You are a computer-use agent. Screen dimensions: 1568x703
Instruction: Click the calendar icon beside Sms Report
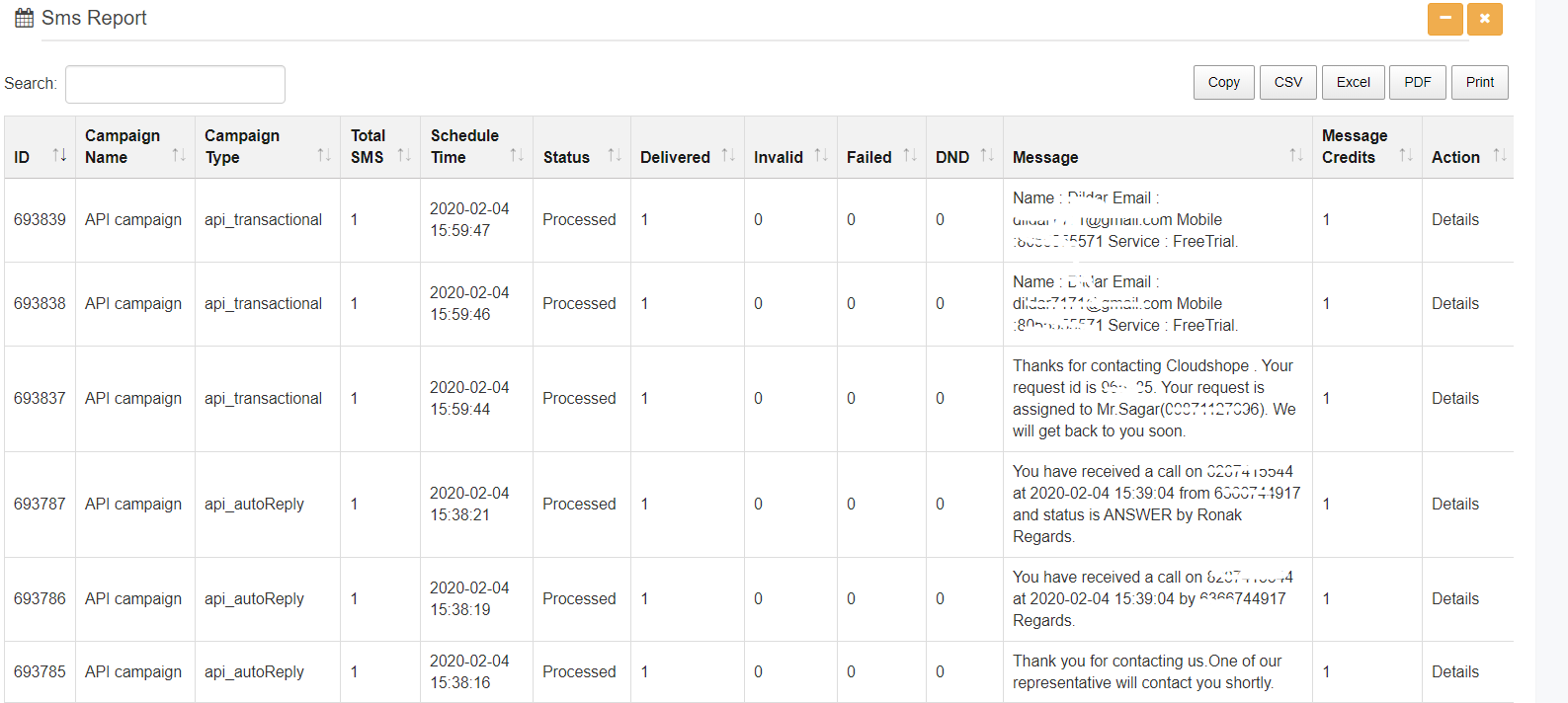pyautogui.click(x=24, y=18)
